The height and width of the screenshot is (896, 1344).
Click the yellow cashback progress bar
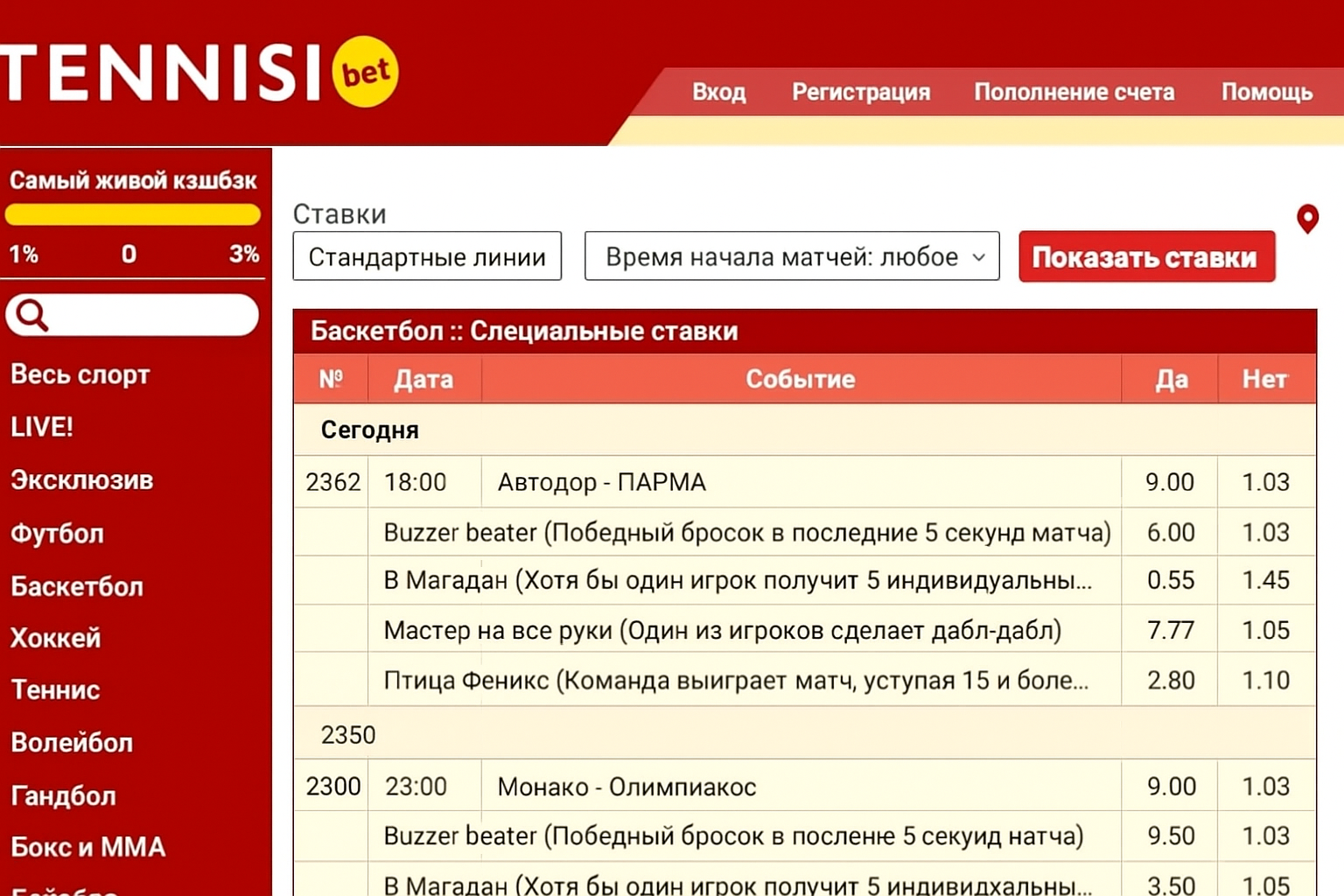click(133, 214)
